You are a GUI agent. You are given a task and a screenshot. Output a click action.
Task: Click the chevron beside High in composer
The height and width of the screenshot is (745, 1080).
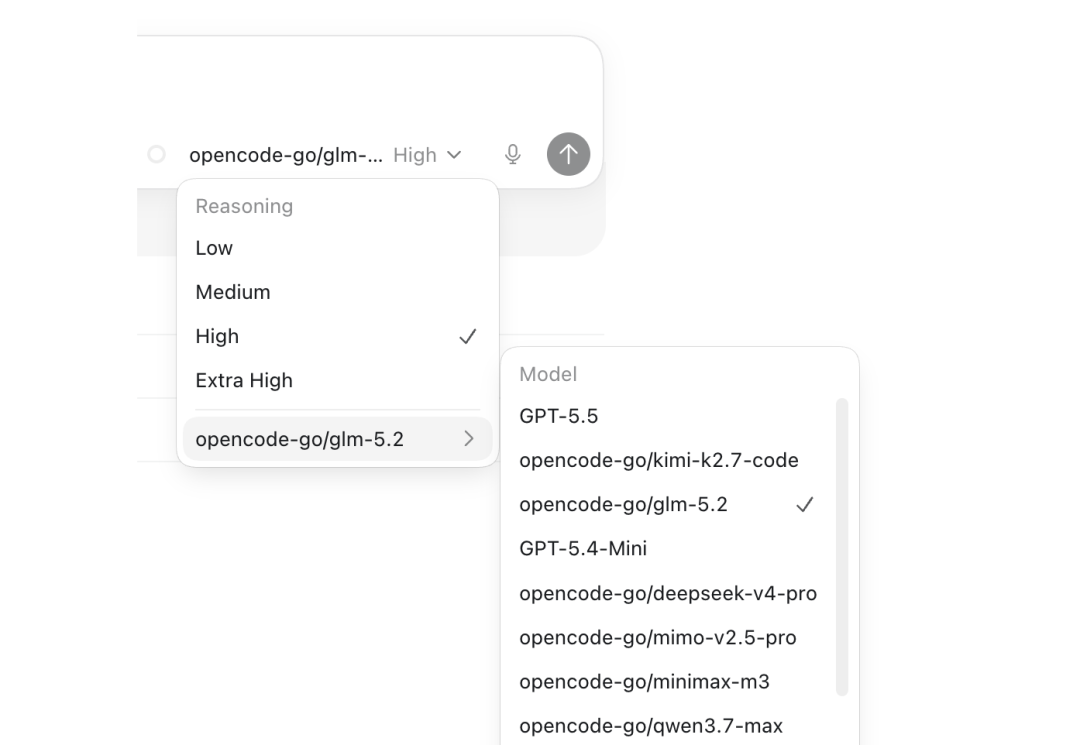click(454, 155)
